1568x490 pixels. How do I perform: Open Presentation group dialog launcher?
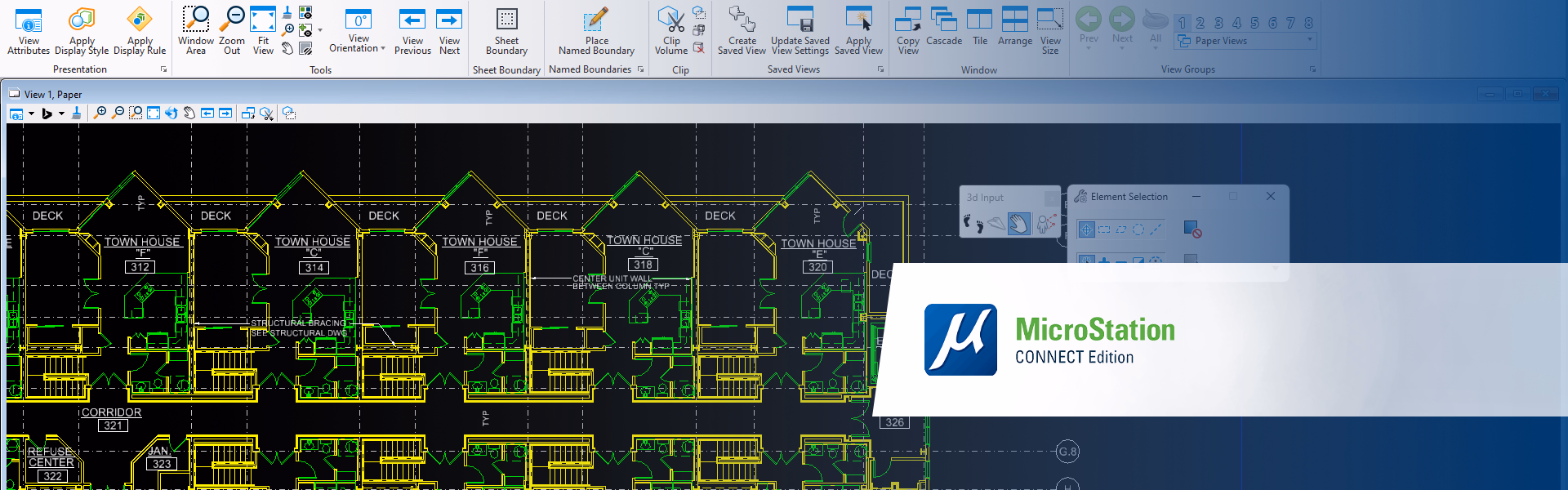point(163,69)
